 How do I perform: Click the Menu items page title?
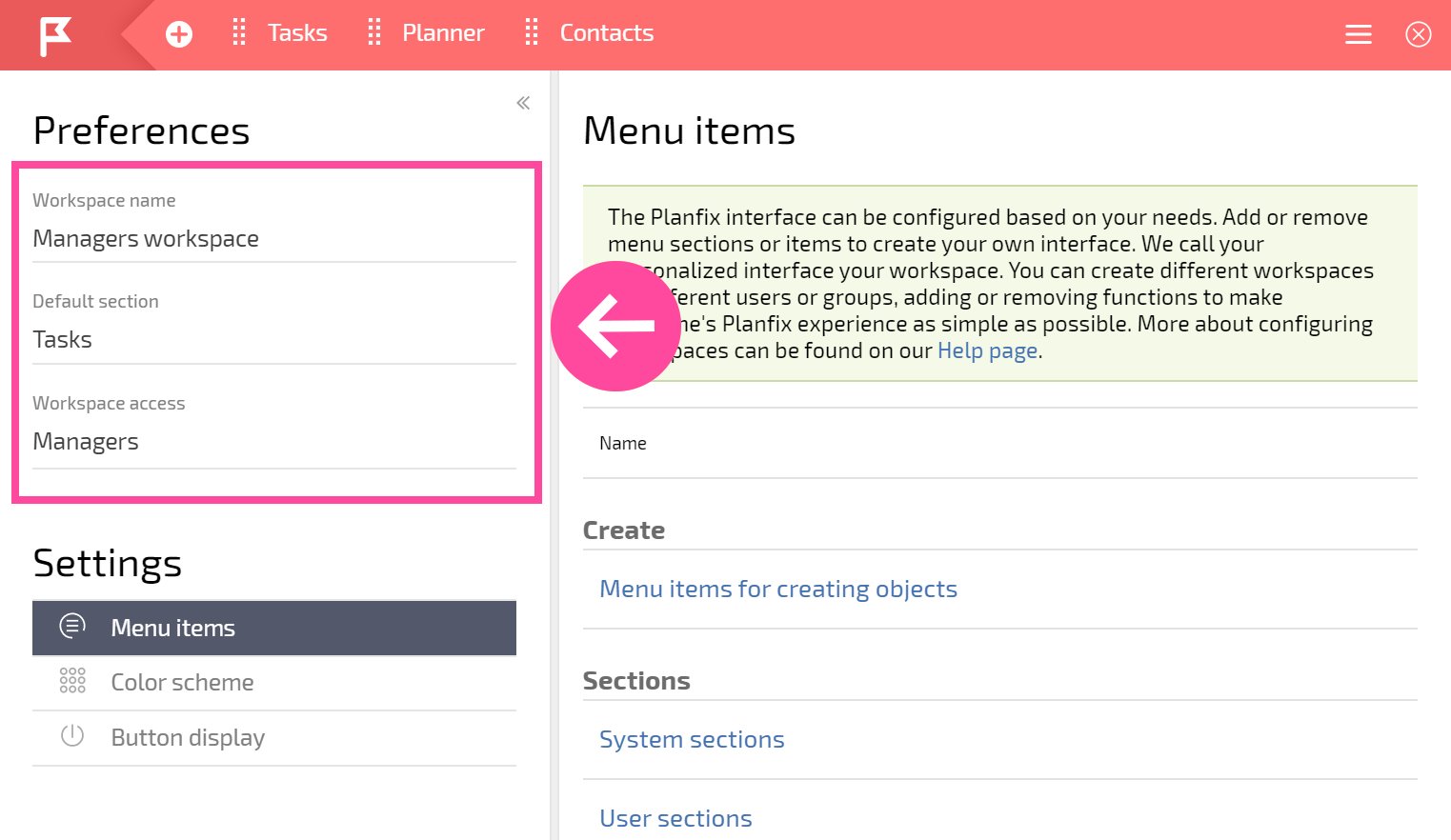[x=689, y=130]
